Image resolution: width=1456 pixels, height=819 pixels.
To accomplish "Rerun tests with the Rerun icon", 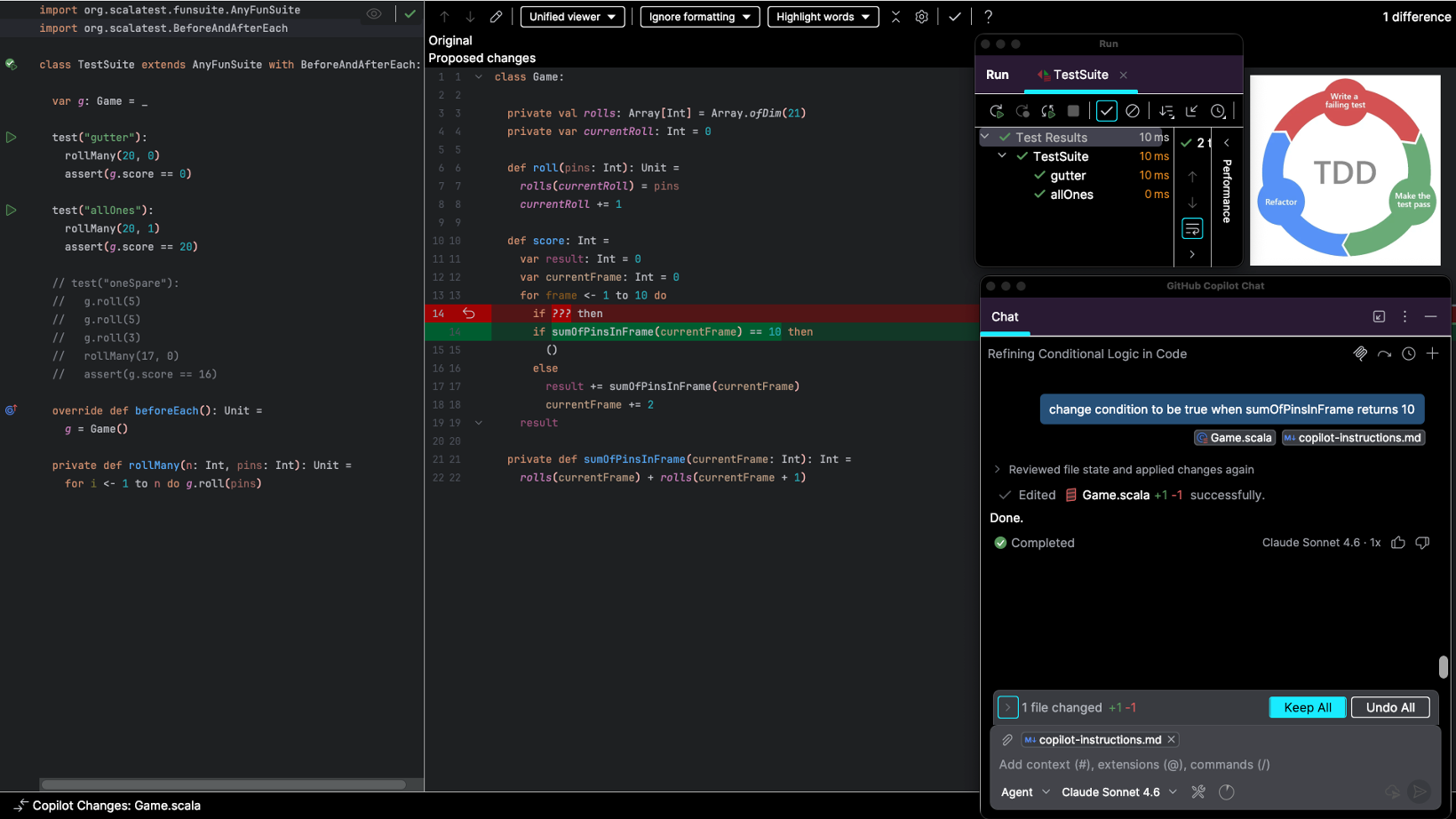I will (996, 111).
